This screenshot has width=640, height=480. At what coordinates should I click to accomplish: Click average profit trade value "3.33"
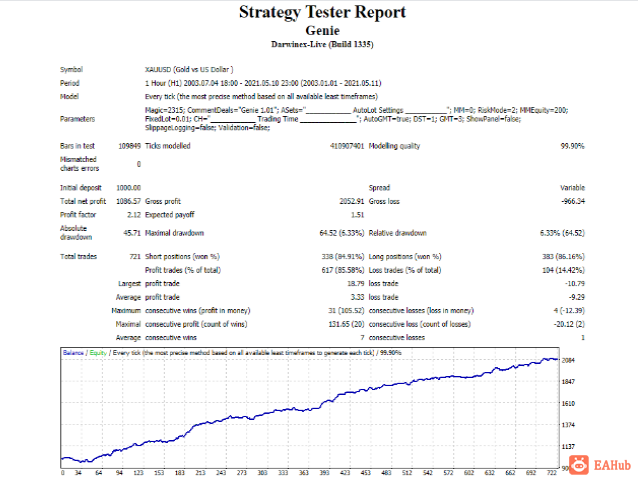(x=357, y=298)
